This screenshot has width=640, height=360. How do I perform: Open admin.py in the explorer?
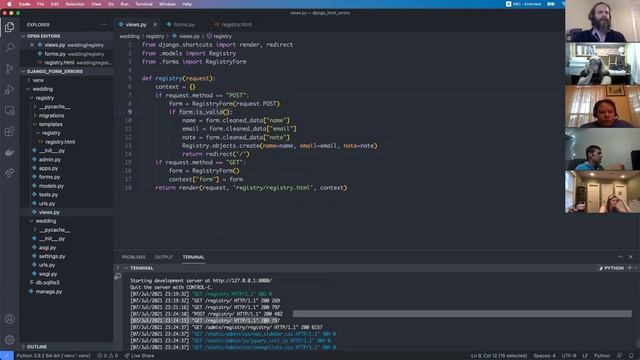click(x=49, y=160)
